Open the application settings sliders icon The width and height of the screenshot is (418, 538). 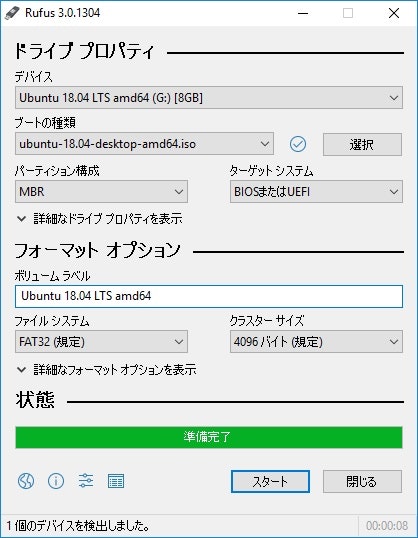(86, 481)
